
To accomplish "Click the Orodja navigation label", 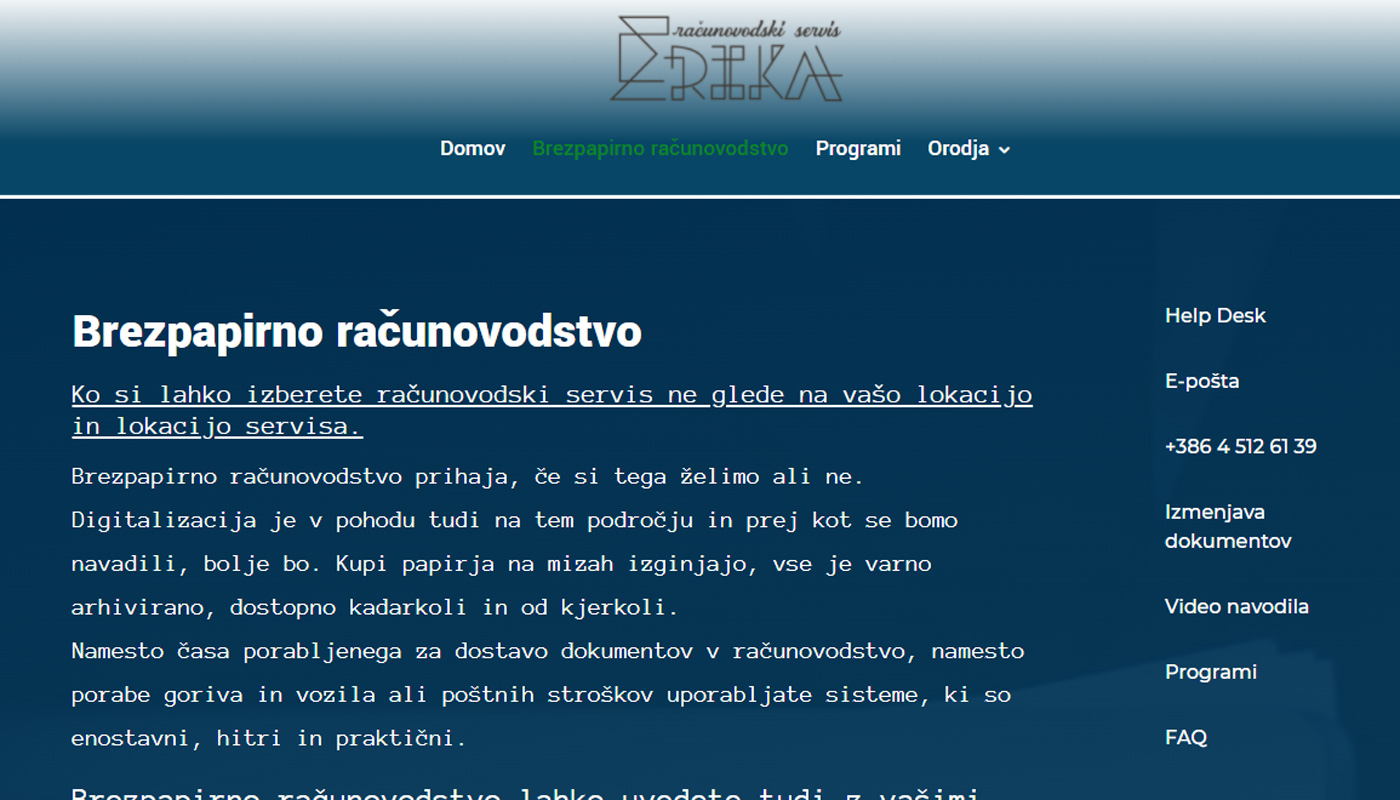I will [958, 148].
